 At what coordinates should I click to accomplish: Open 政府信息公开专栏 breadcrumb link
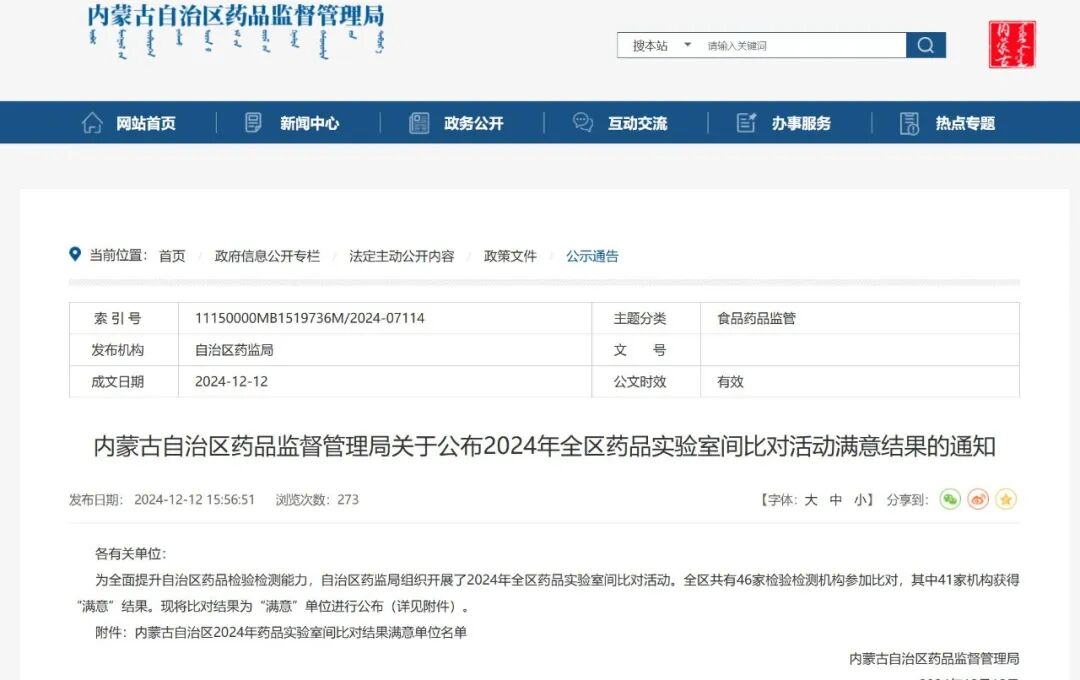click(267, 256)
